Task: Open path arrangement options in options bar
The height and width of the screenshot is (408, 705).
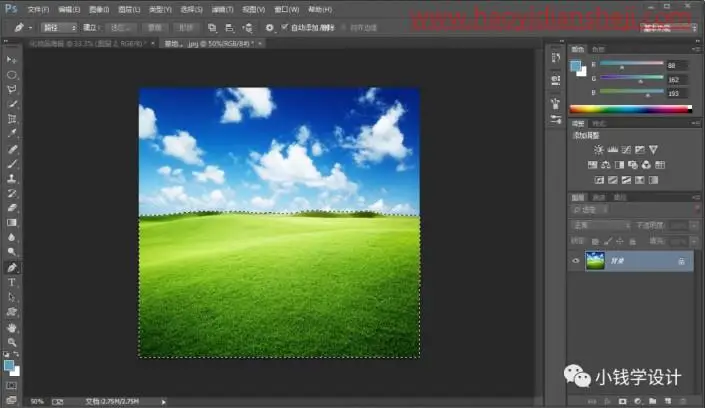Action: 247,28
